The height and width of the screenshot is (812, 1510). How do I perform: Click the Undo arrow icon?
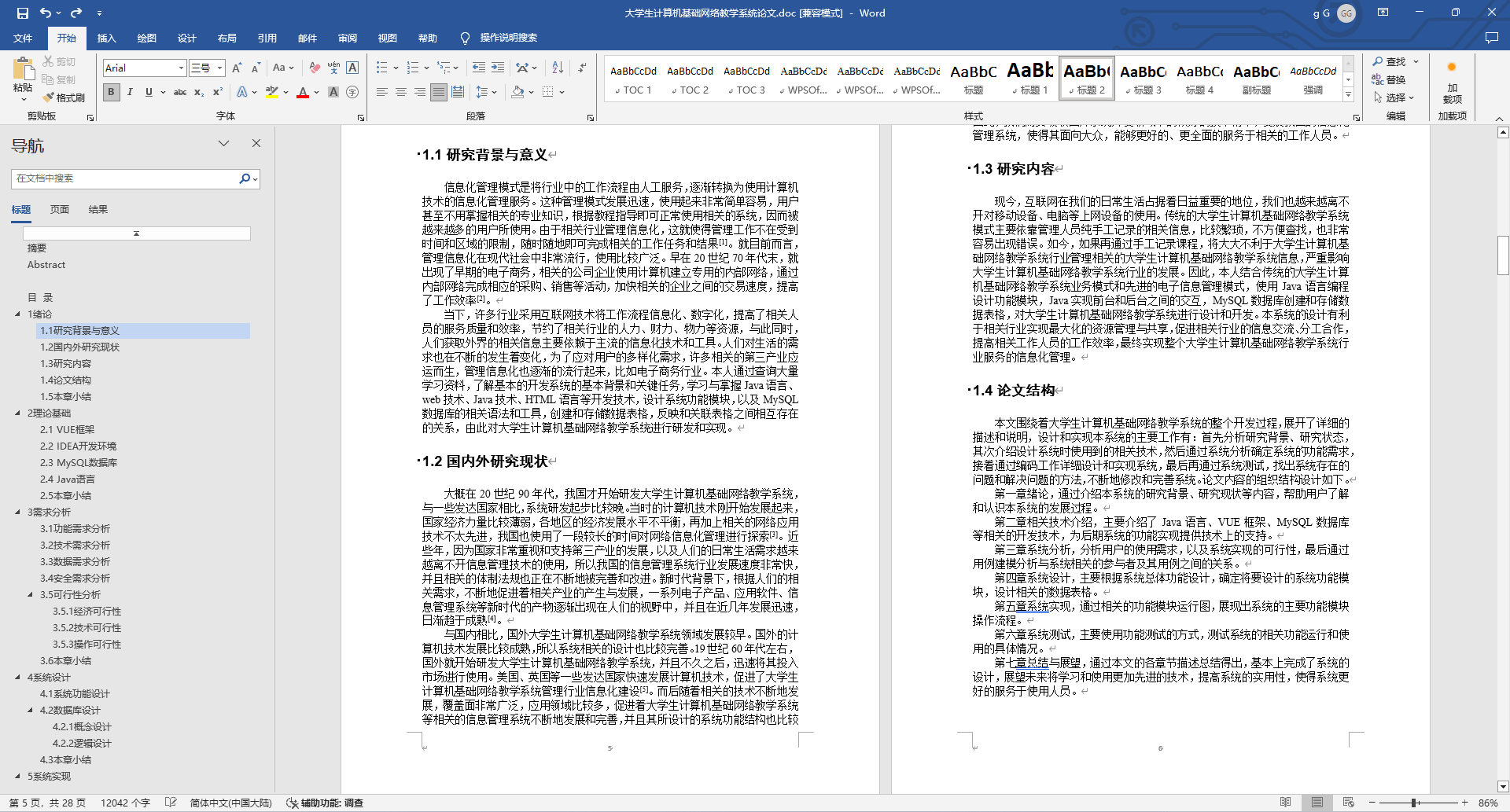coord(46,13)
